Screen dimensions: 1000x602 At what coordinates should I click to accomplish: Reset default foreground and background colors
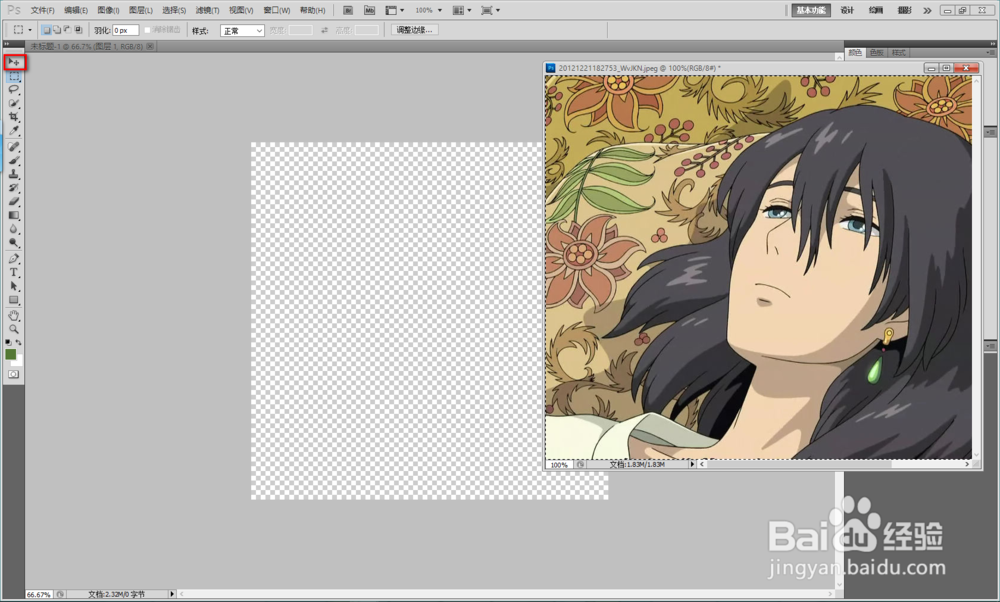click(8, 342)
